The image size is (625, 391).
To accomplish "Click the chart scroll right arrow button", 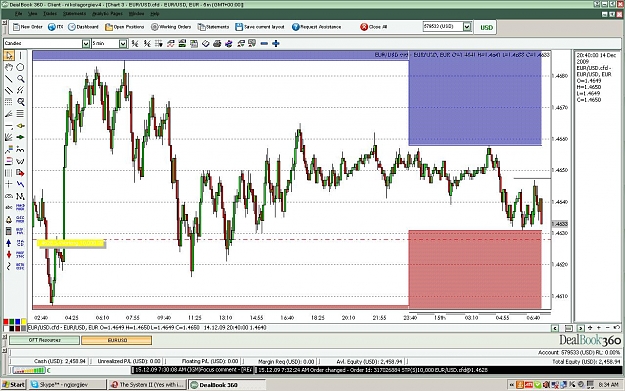I will pyautogui.click(x=581, y=328).
